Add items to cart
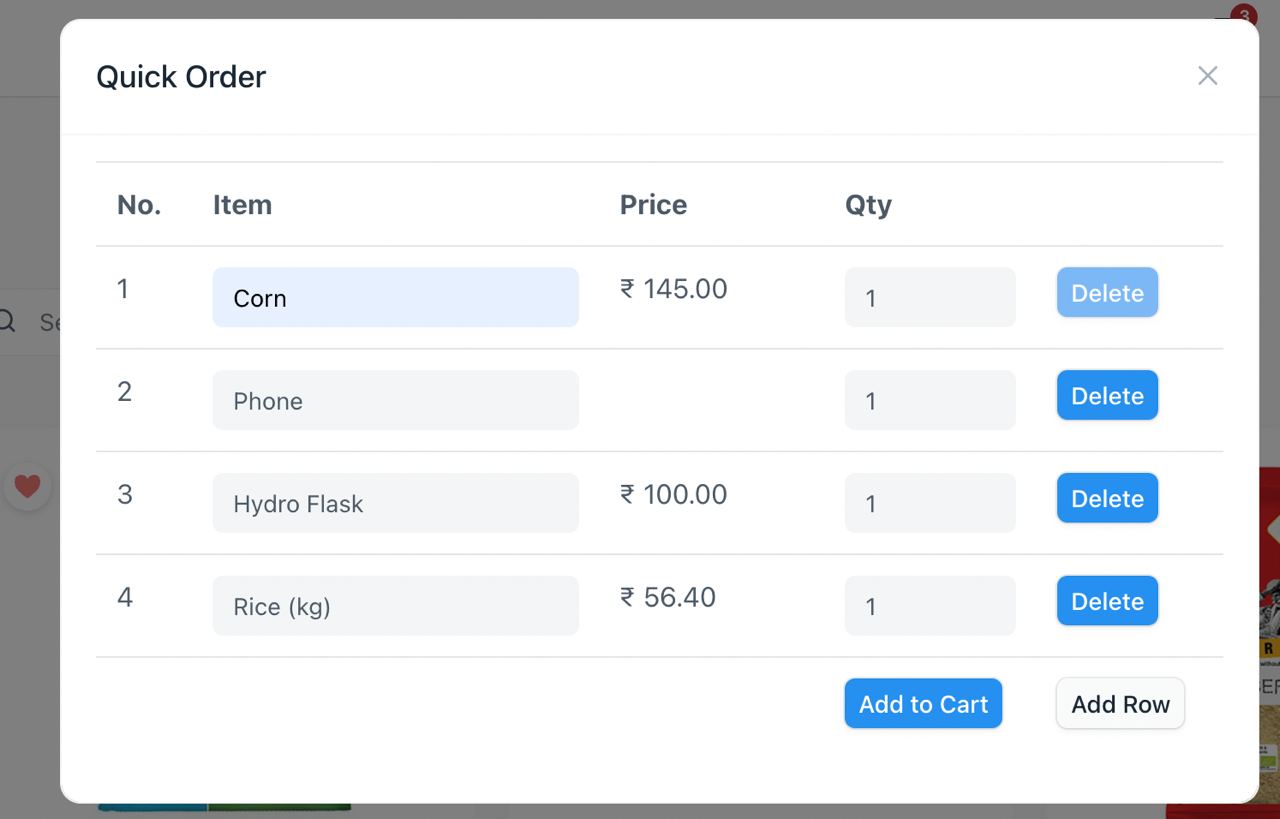Image resolution: width=1280 pixels, height=819 pixels. [x=923, y=704]
